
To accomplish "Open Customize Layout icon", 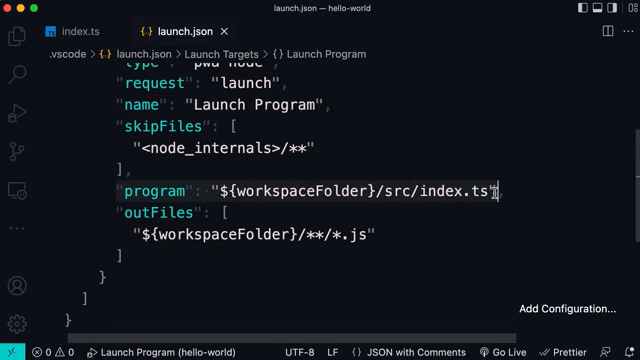I will click(633, 8).
